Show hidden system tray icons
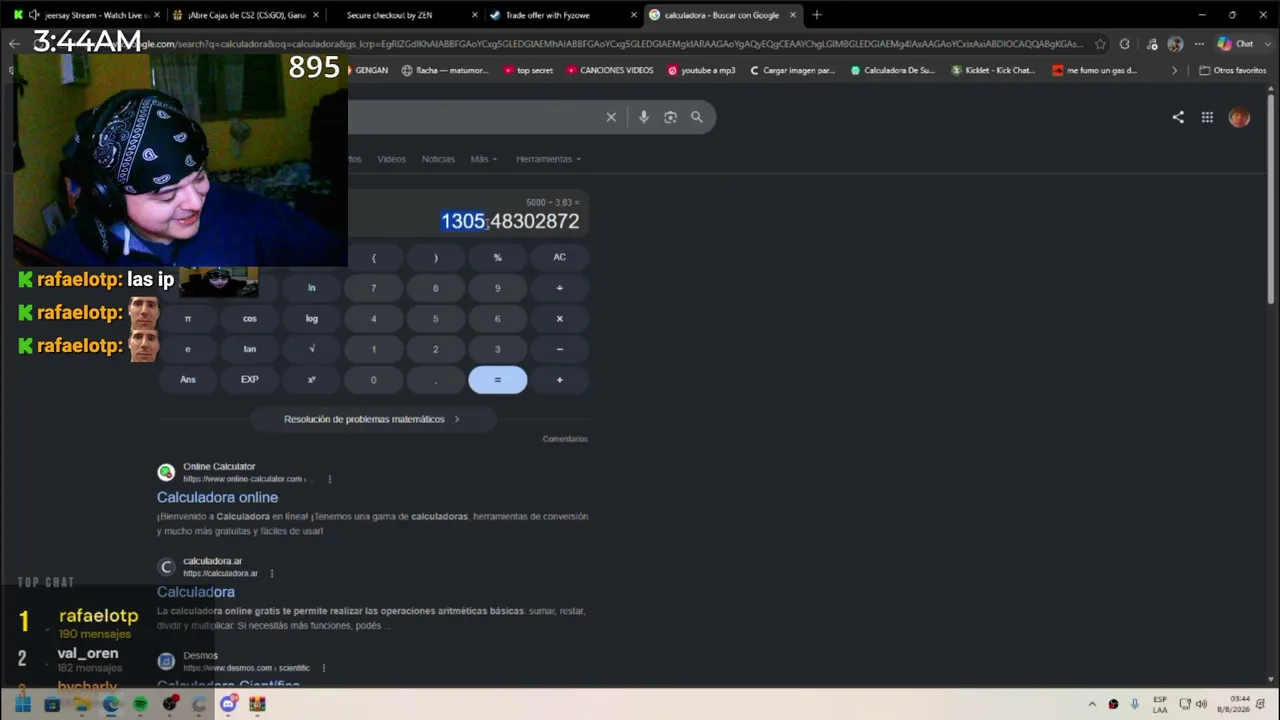Viewport: 1280px width, 720px height. [1092, 704]
